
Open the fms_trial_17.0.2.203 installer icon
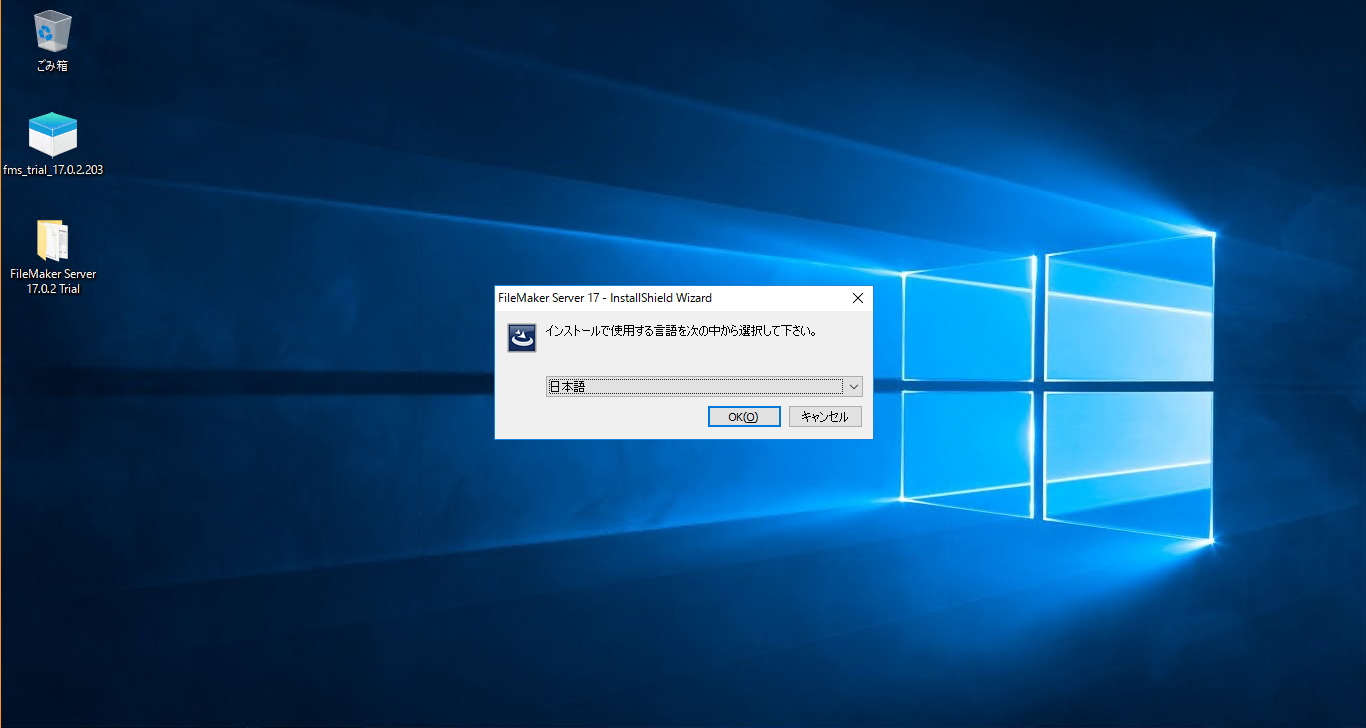51,134
